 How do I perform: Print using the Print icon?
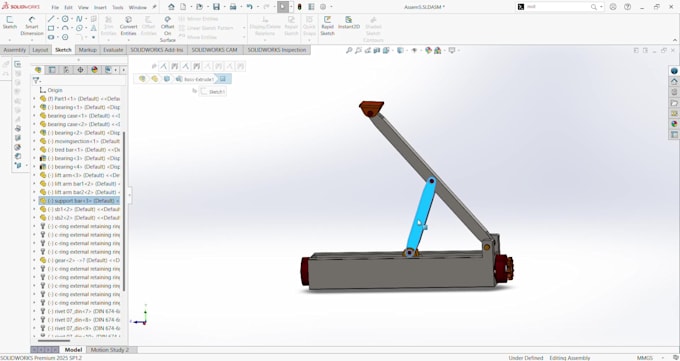(233, 7)
